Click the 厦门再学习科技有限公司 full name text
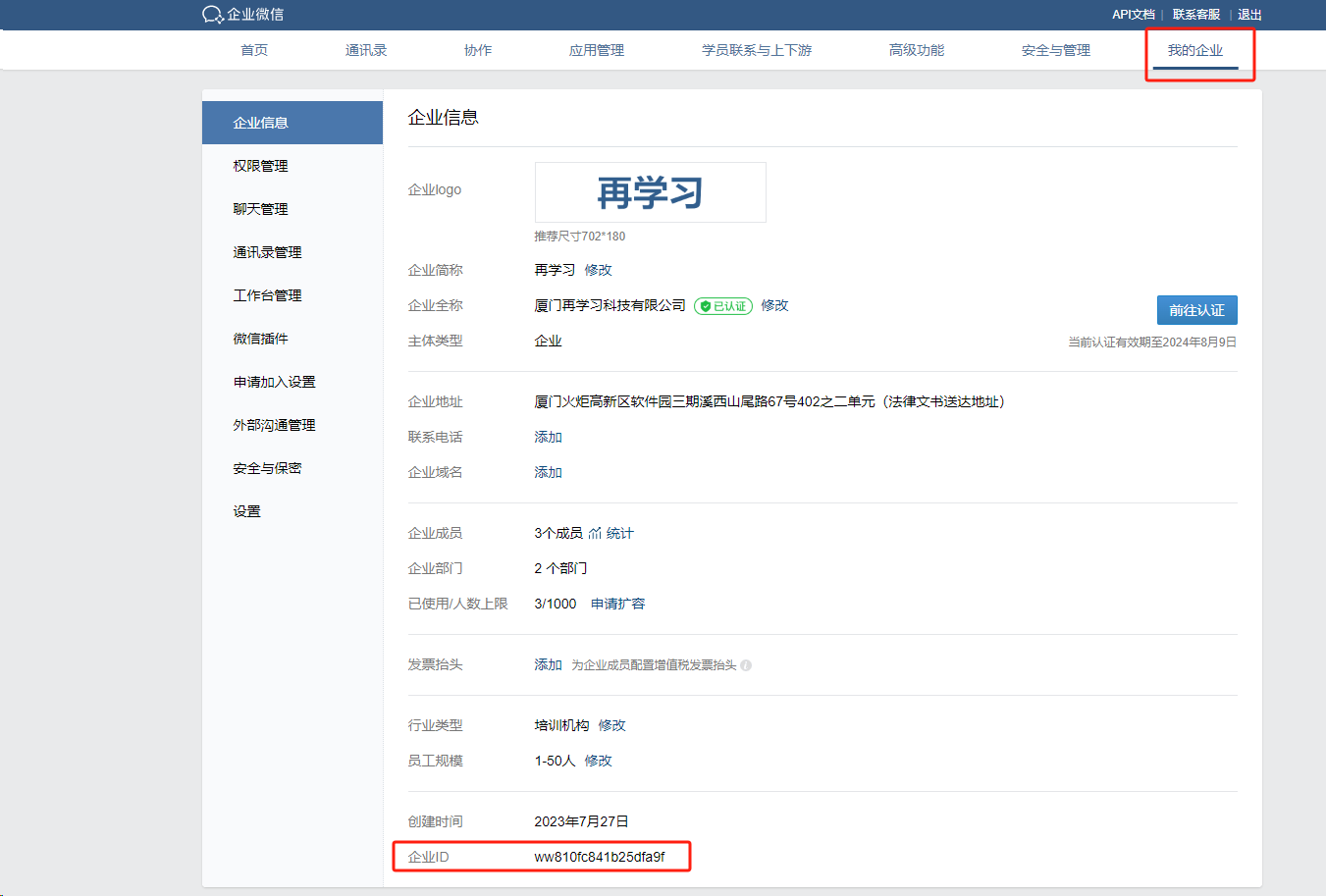Image resolution: width=1326 pixels, height=896 pixels. click(610, 305)
